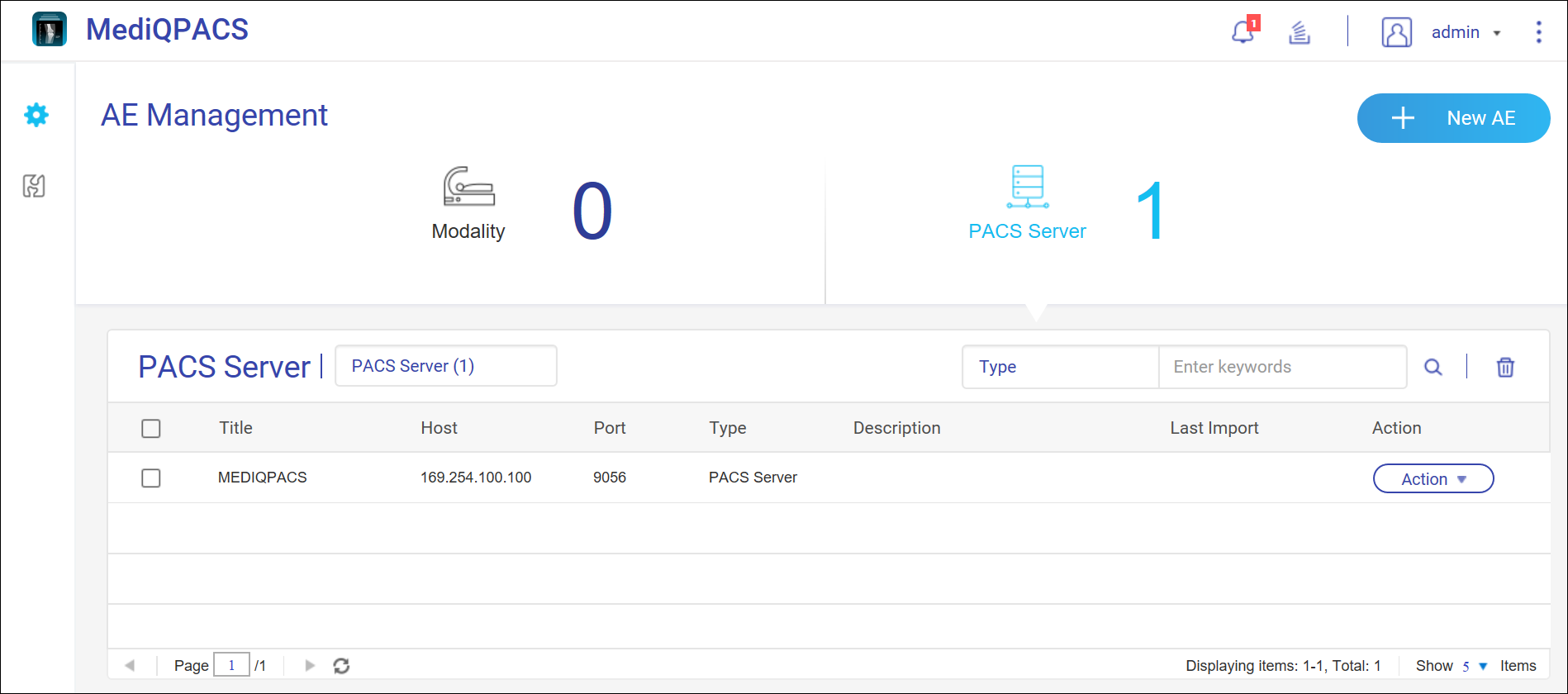Screen dimensions: 1568x694
Task: Click the search magnifier icon
Action: (x=1433, y=367)
